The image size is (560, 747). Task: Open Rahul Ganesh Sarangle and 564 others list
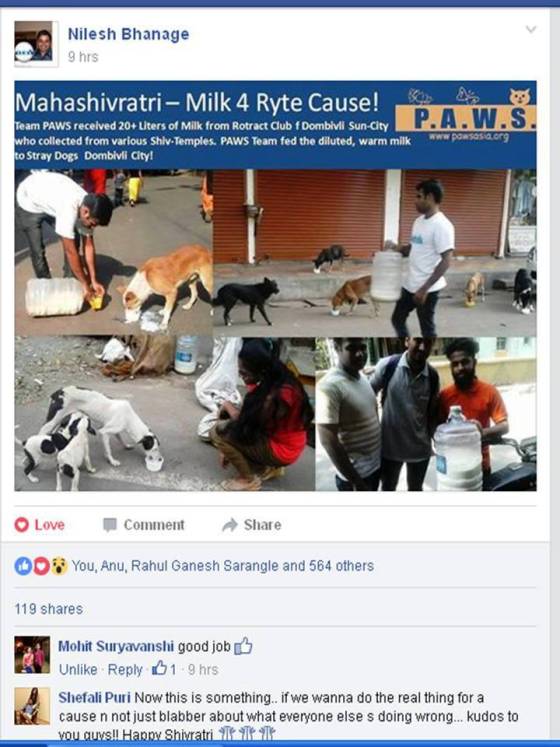[x=253, y=566]
